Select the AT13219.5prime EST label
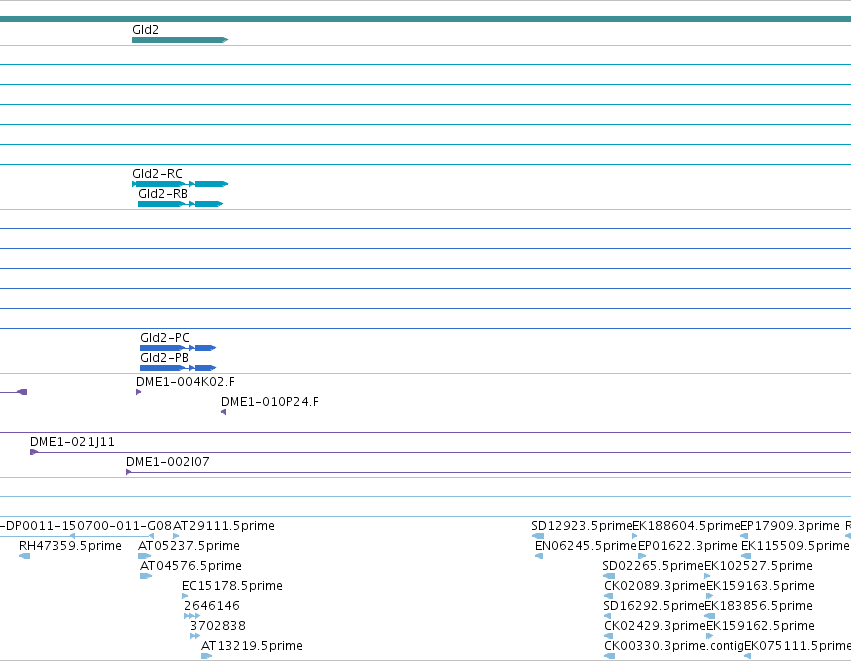The image size is (851, 661). (x=252, y=646)
